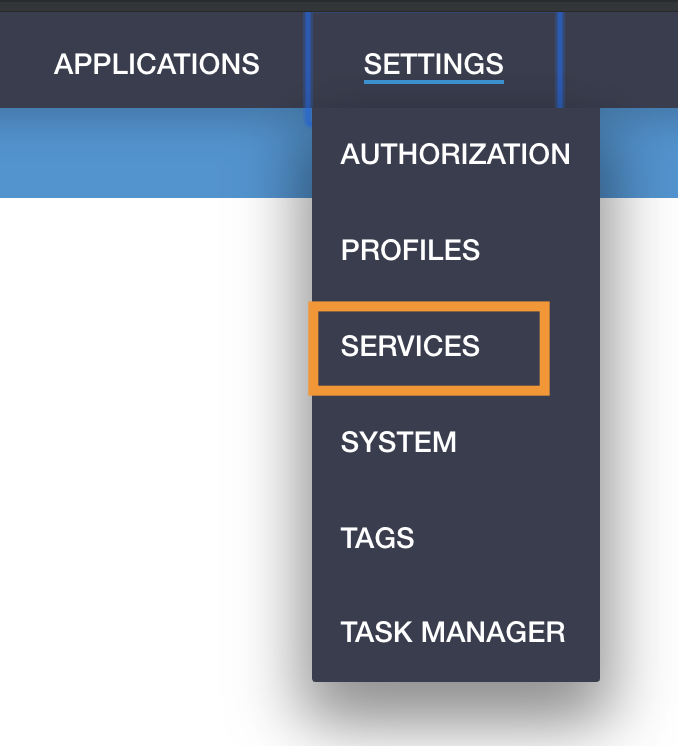Go to SYSTEM in the Settings dropdown
Screen dimensions: 678x746
[398, 442]
